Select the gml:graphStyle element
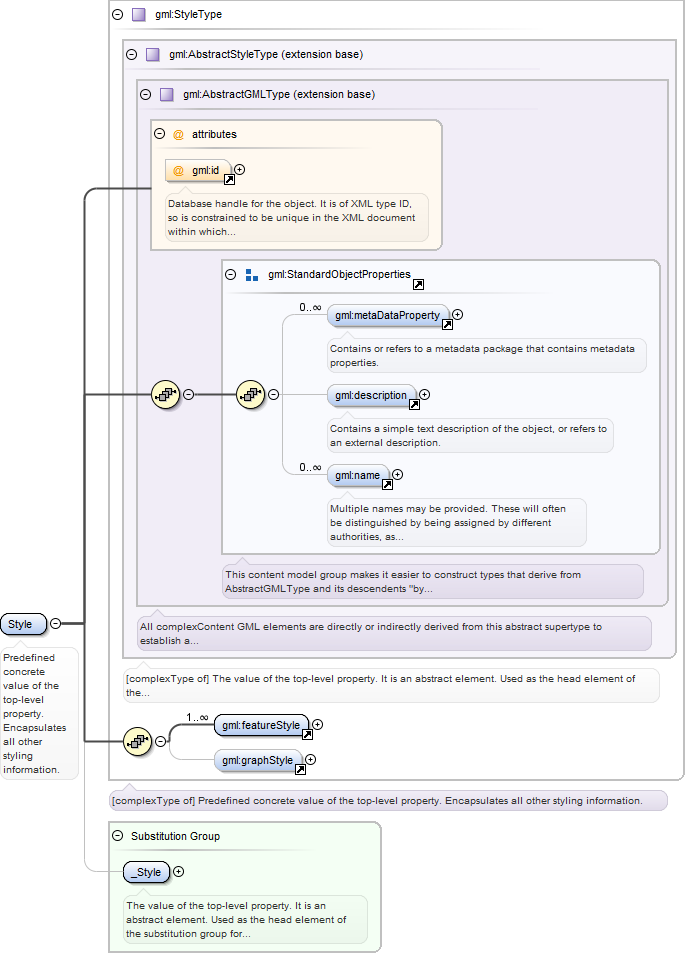Screen dimensions: 686x954 coord(258,761)
